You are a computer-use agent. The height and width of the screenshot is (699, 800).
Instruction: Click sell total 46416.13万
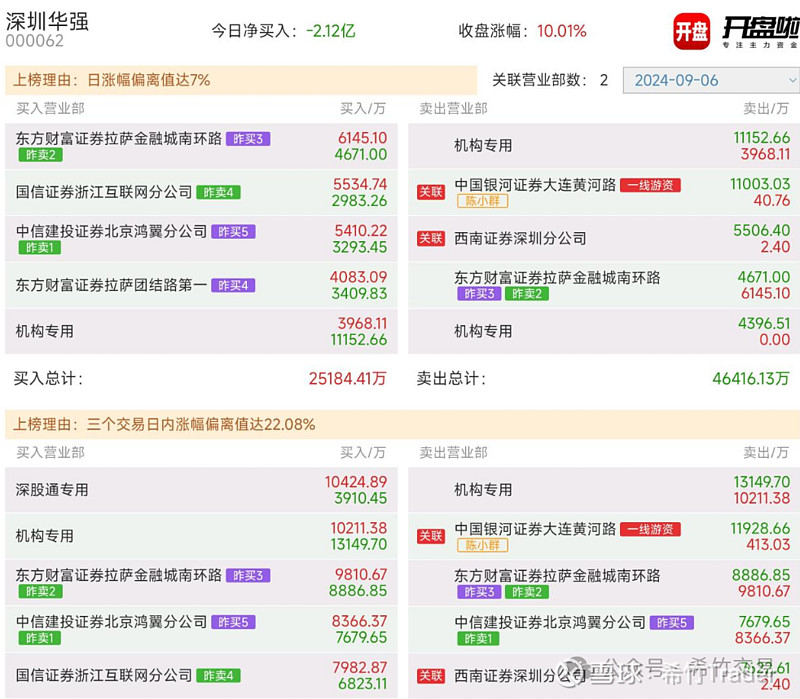coord(751,379)
